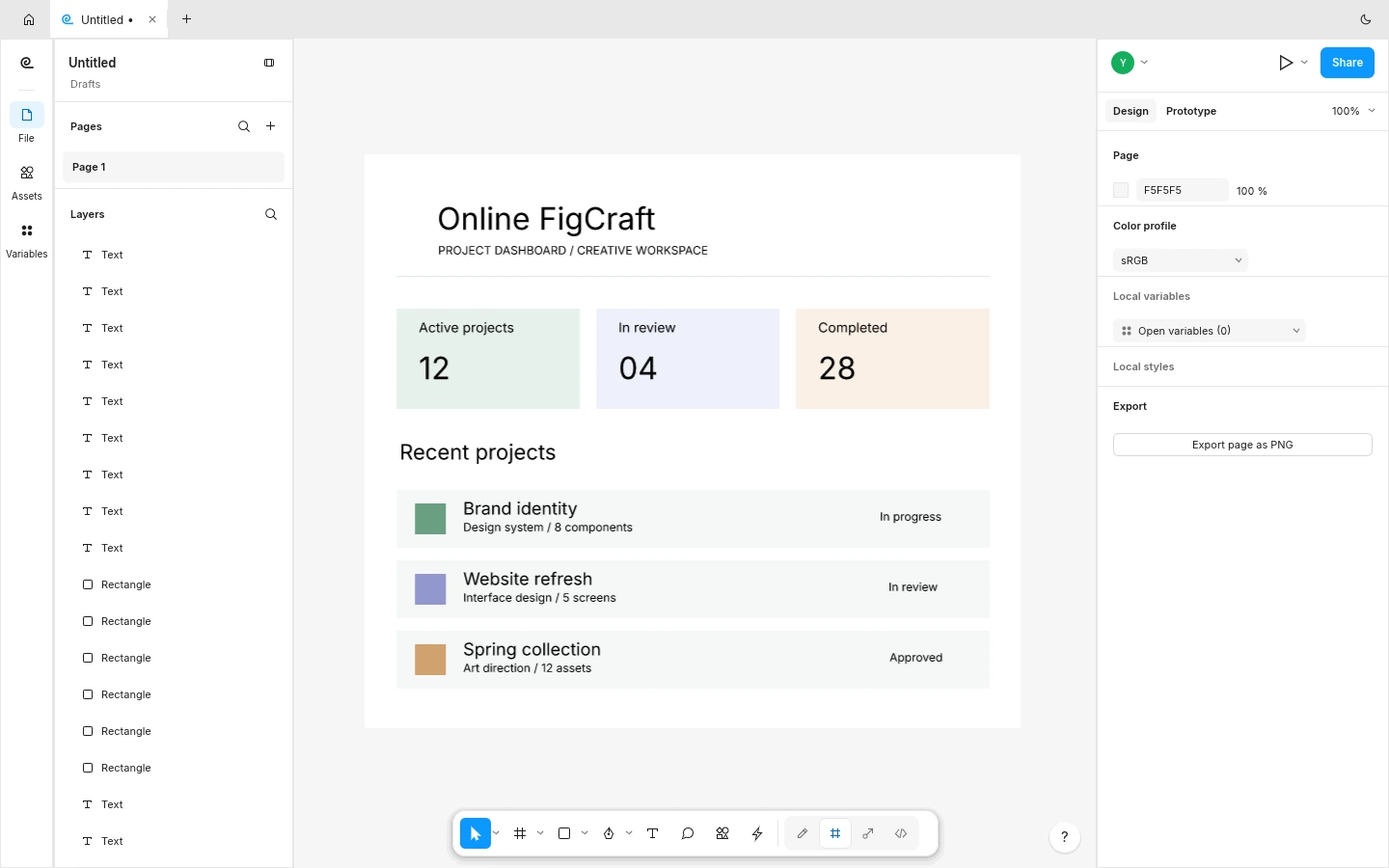Select Page 1 in pages list
The height and width of the screenshot is (868, 1389).
coord(174,167)
